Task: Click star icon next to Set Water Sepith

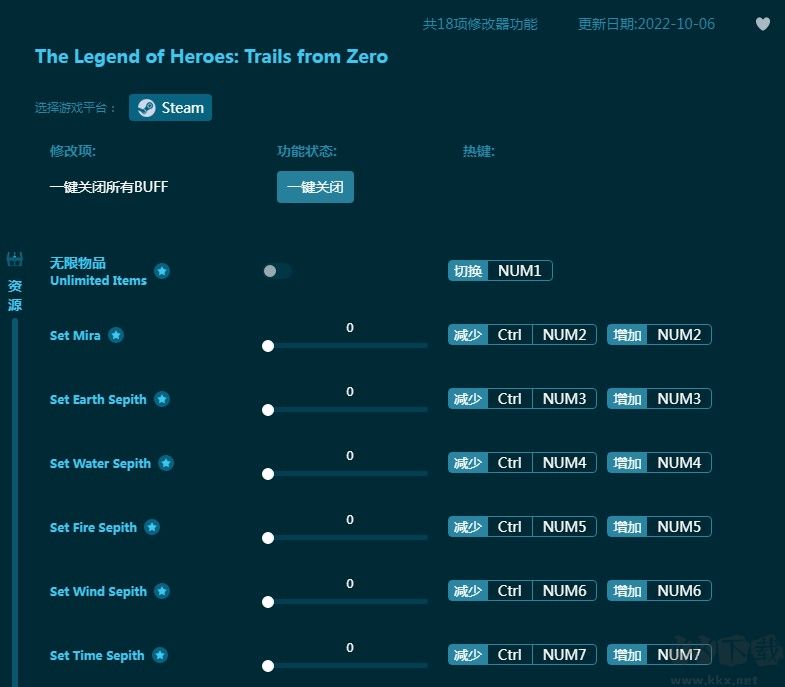Action: coord(166,463)
